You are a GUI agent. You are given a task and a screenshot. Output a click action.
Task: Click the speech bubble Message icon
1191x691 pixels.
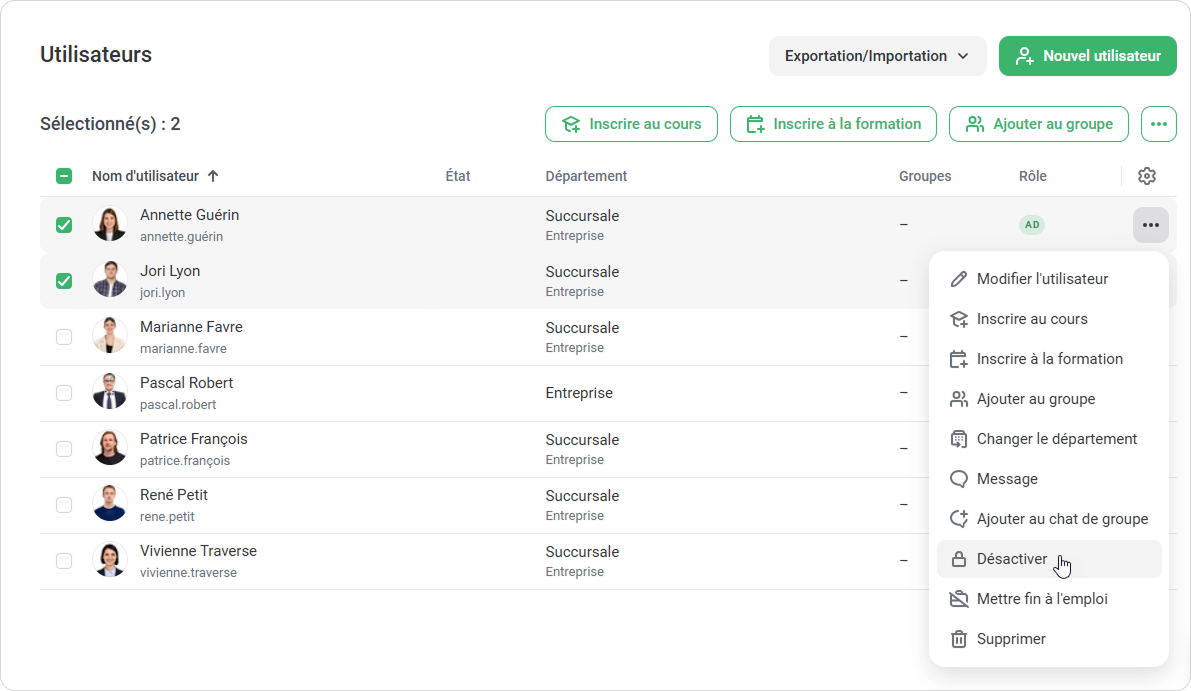[x=958, y=479]
